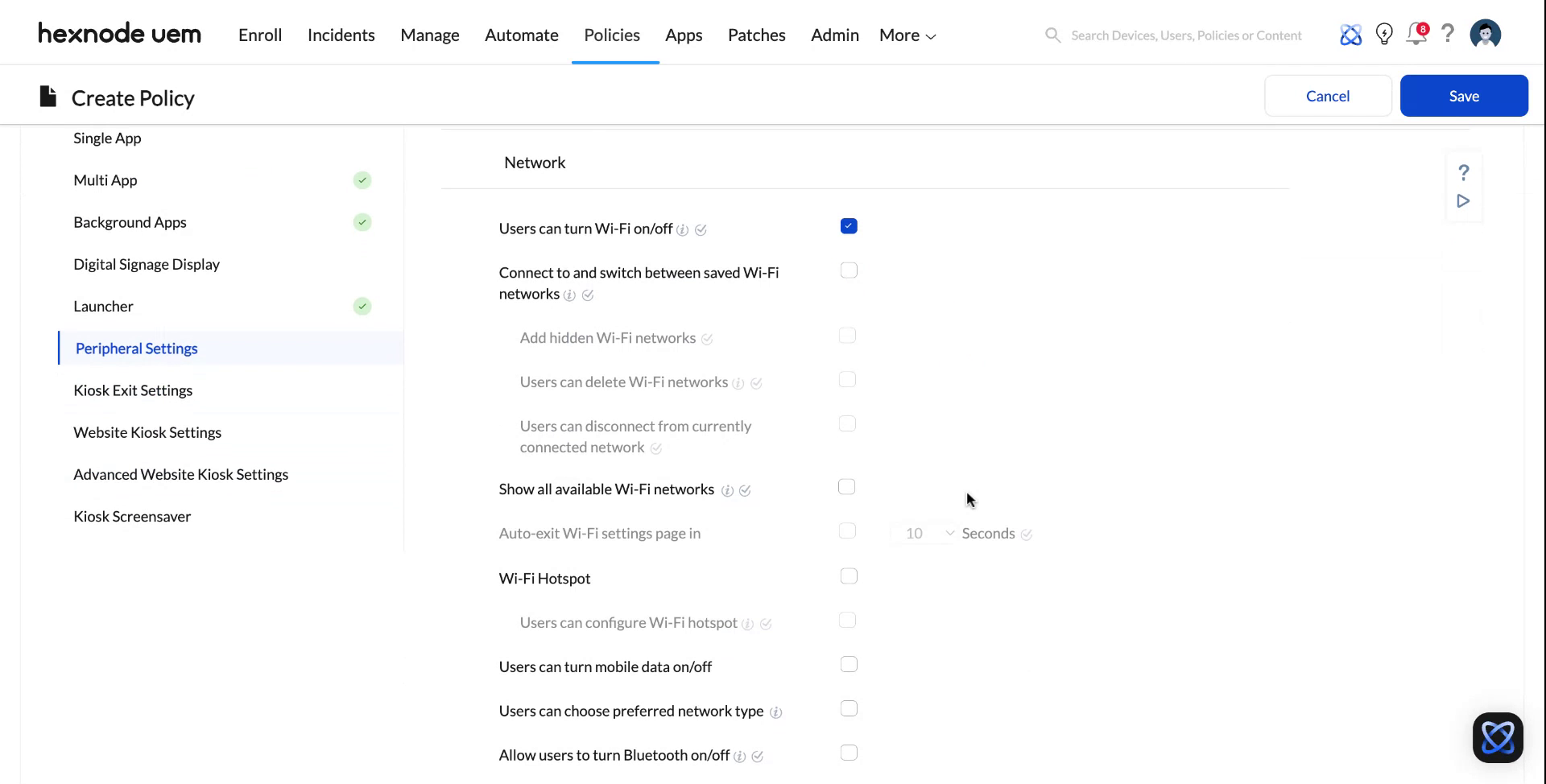Open the user profile avatar
This screenshot has height=784, width=1546.
(x=1486, y=35)
